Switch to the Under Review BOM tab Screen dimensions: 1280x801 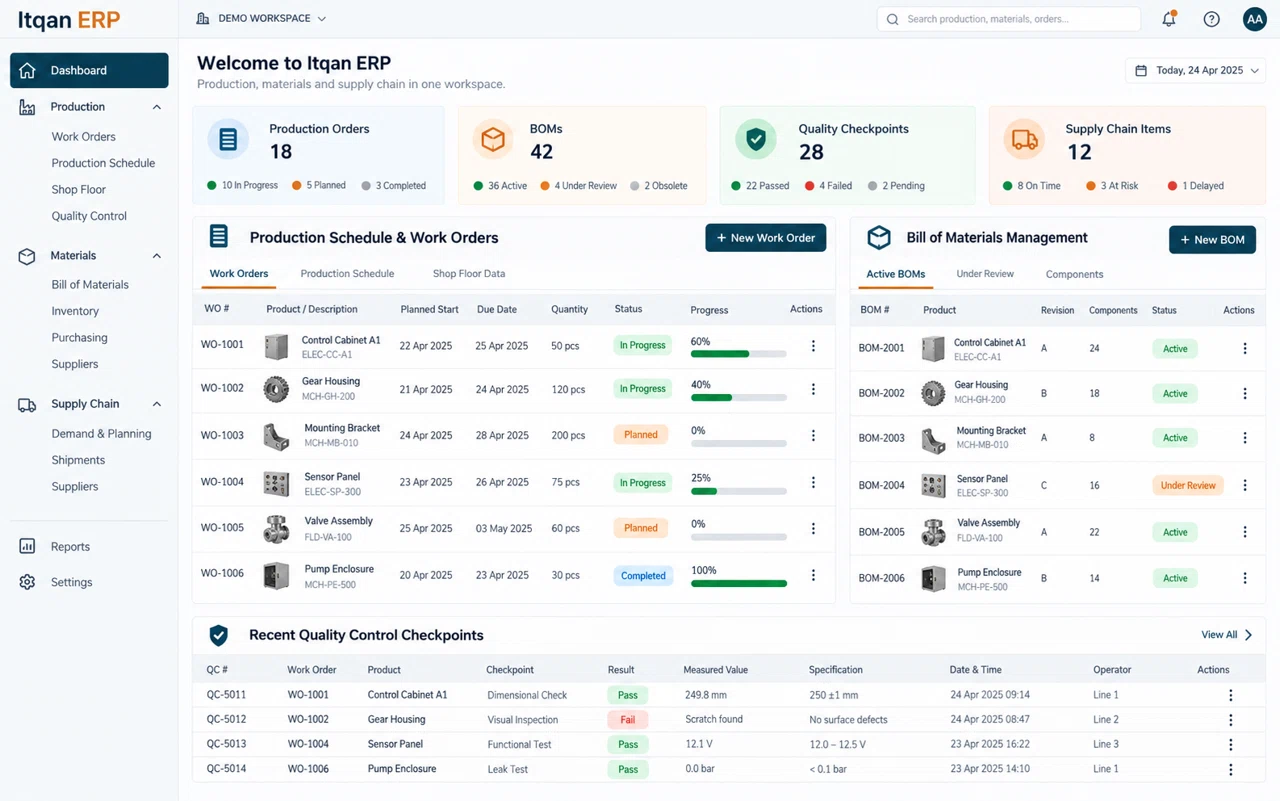click(x=985, y=274)
